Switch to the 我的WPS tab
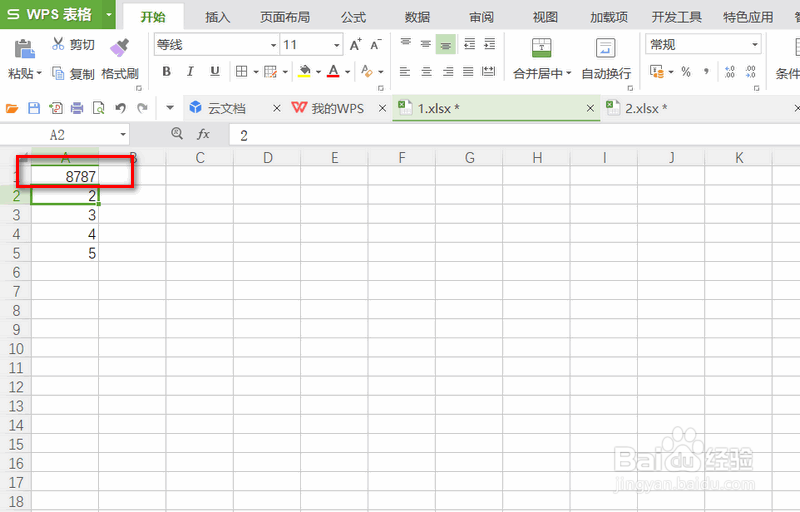The height and width of the screenshot is (512, 800). 337,108
